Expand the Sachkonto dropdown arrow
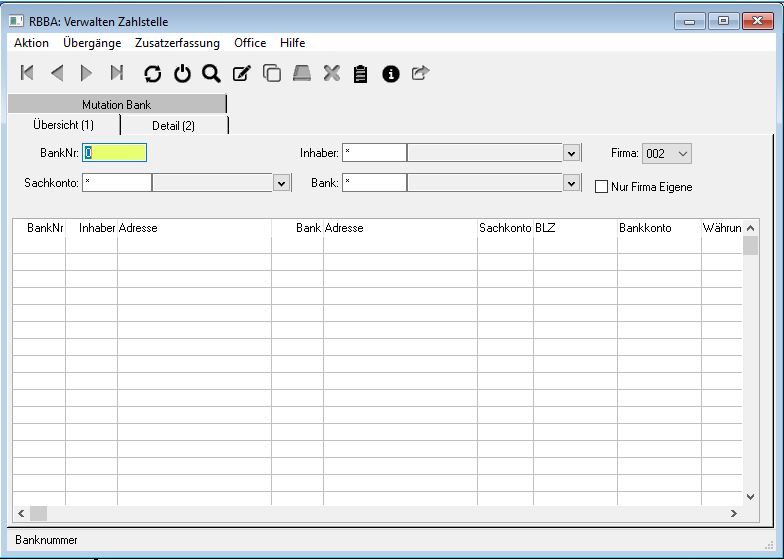The image size is (784, 560). coord(281,183)
